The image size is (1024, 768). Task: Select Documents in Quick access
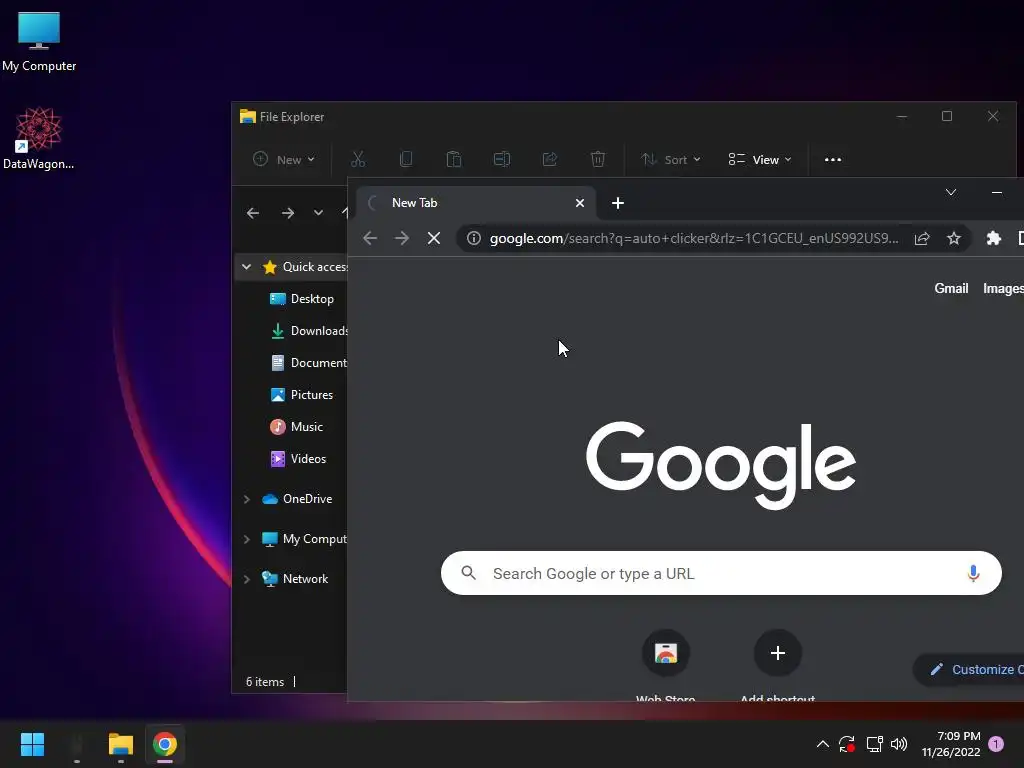tap(308, 362)
